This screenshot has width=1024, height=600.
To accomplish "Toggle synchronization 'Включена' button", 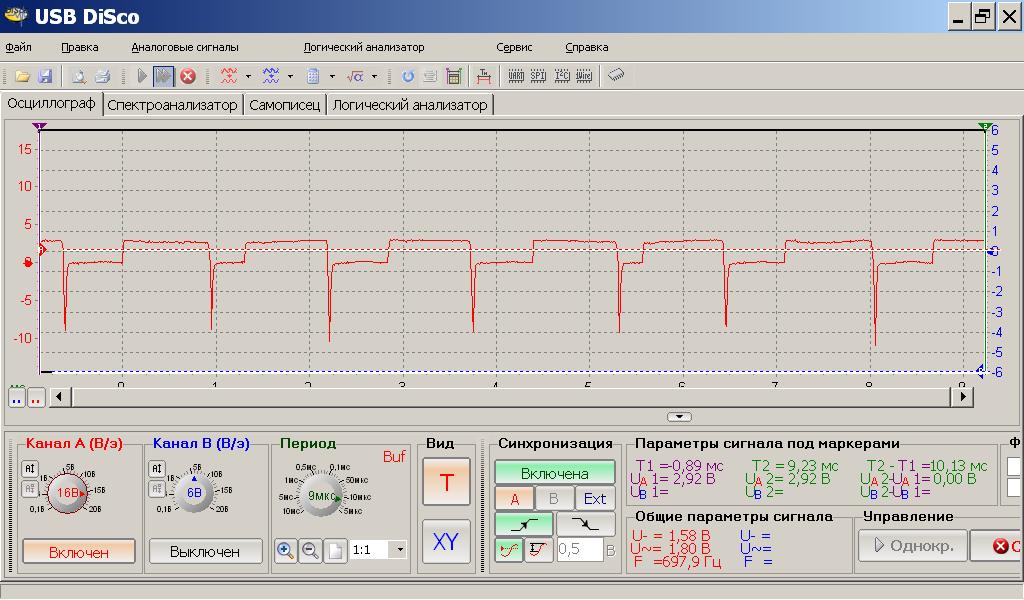I will pos(555,473).
